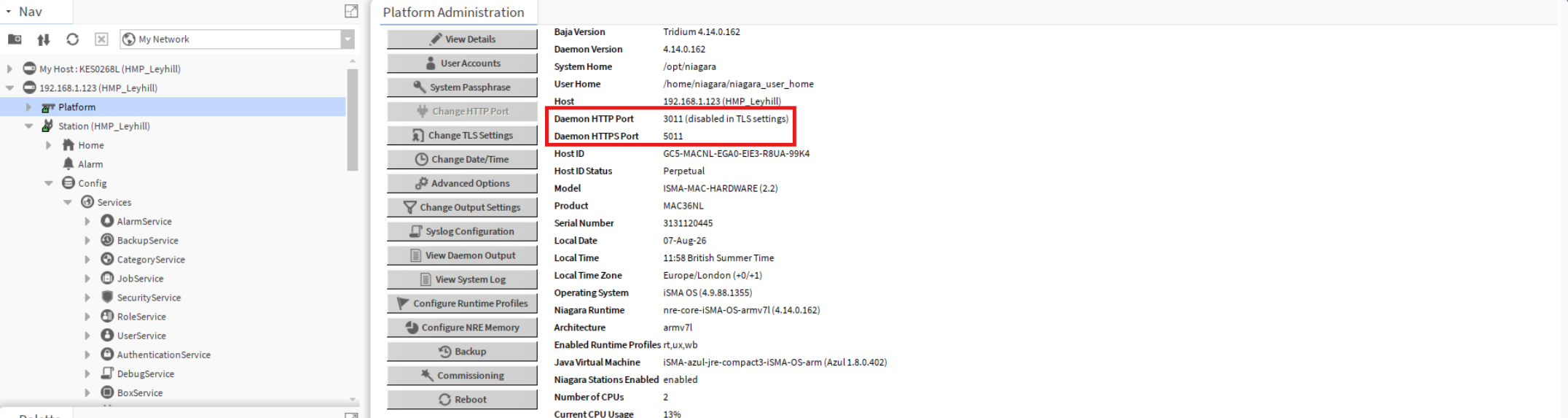Screen dimensions: 1568x418
Task: Click the Home house icon
Action: pos(68,144)
